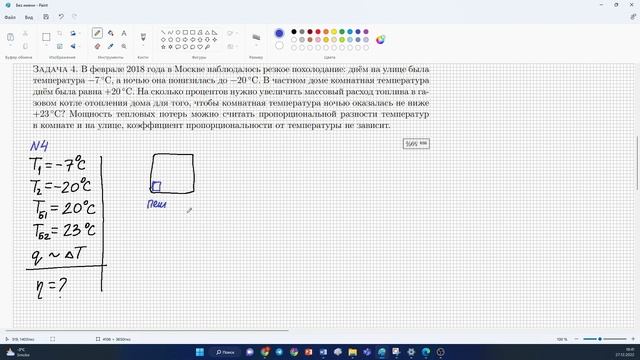Pick the Right arrow shape
Viewport: 640px width, 360px height.
tap(185, 40)
